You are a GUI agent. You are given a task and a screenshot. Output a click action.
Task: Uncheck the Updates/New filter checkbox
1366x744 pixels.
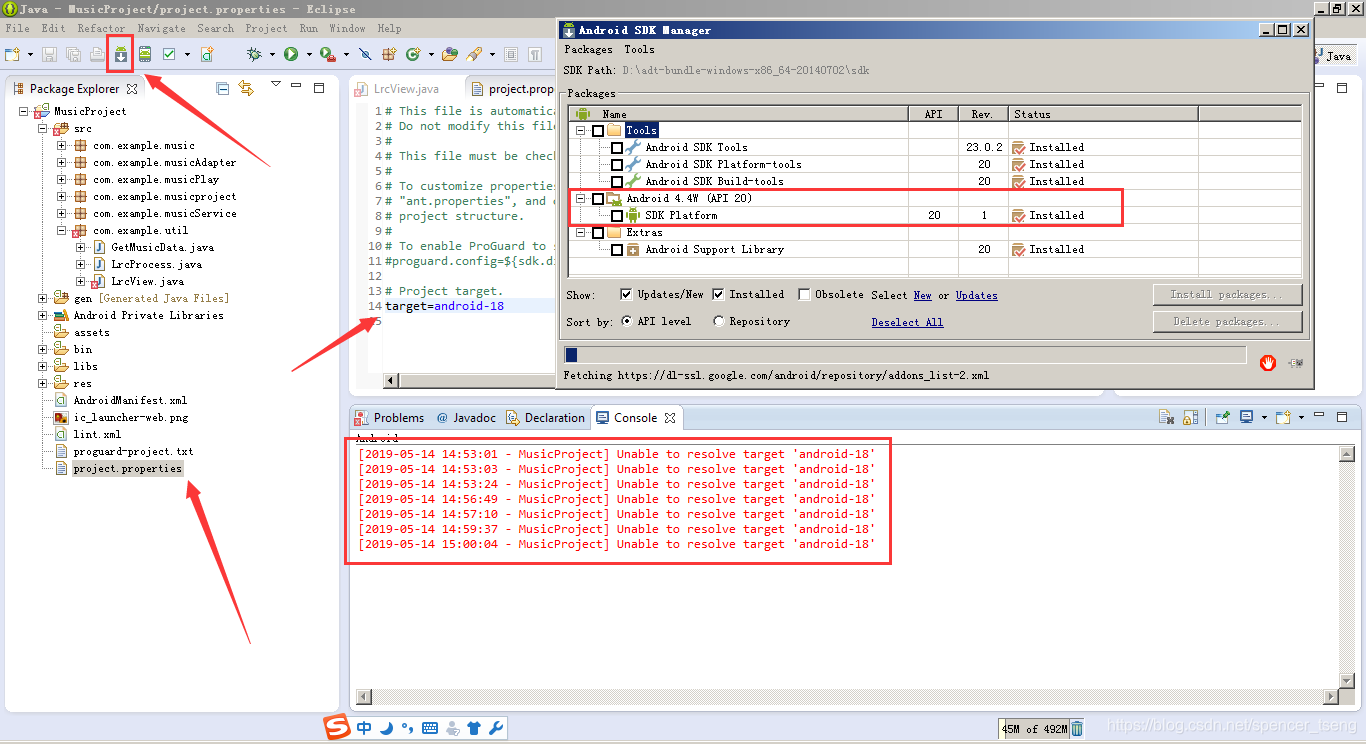point(626,294)
